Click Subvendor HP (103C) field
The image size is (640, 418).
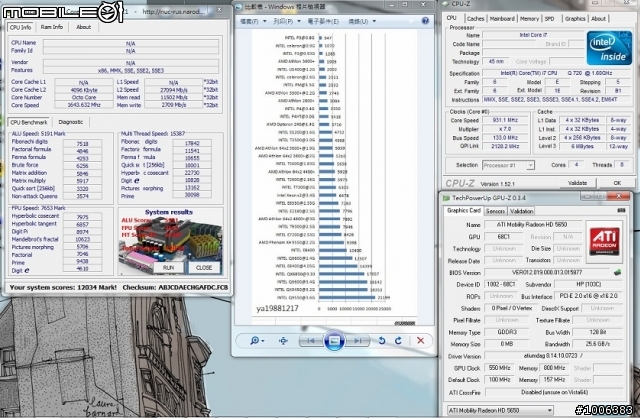pos(587,284)
